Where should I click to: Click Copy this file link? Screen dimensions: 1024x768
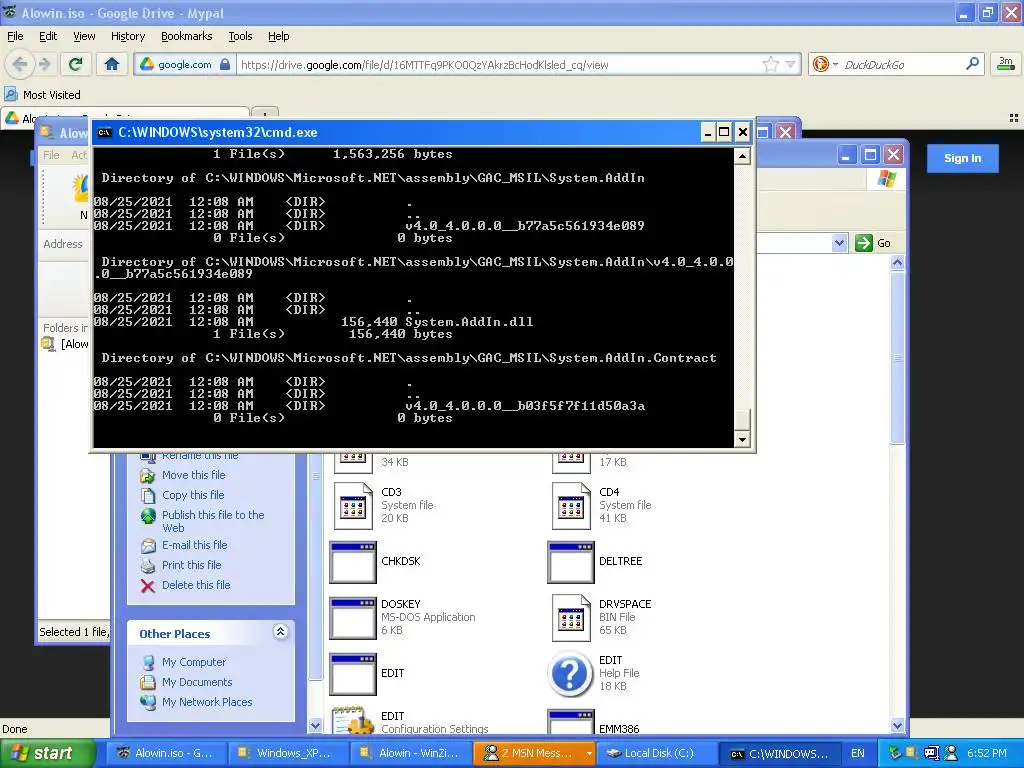(193, 495)
